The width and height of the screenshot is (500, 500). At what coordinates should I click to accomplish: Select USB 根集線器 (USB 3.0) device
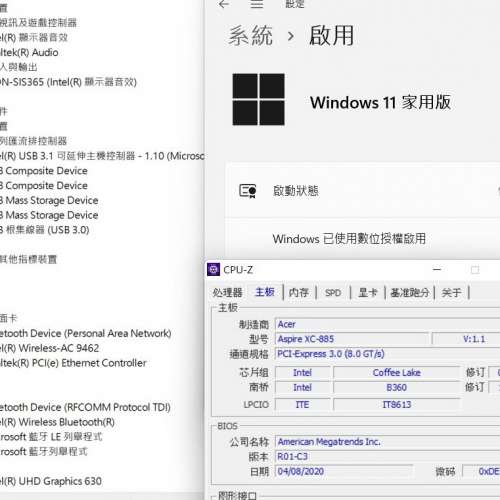[x=45, y=230]
